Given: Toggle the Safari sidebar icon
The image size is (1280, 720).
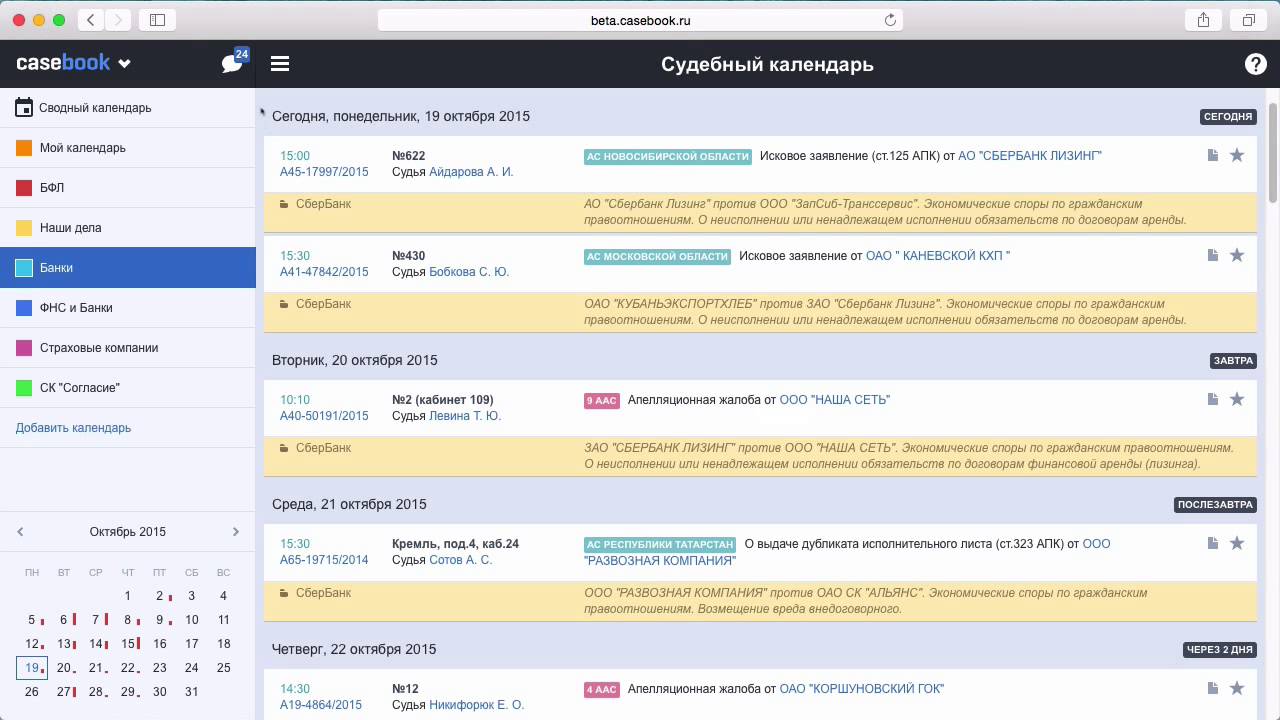Looking at the screenshot, I should [x=157, y=20].
